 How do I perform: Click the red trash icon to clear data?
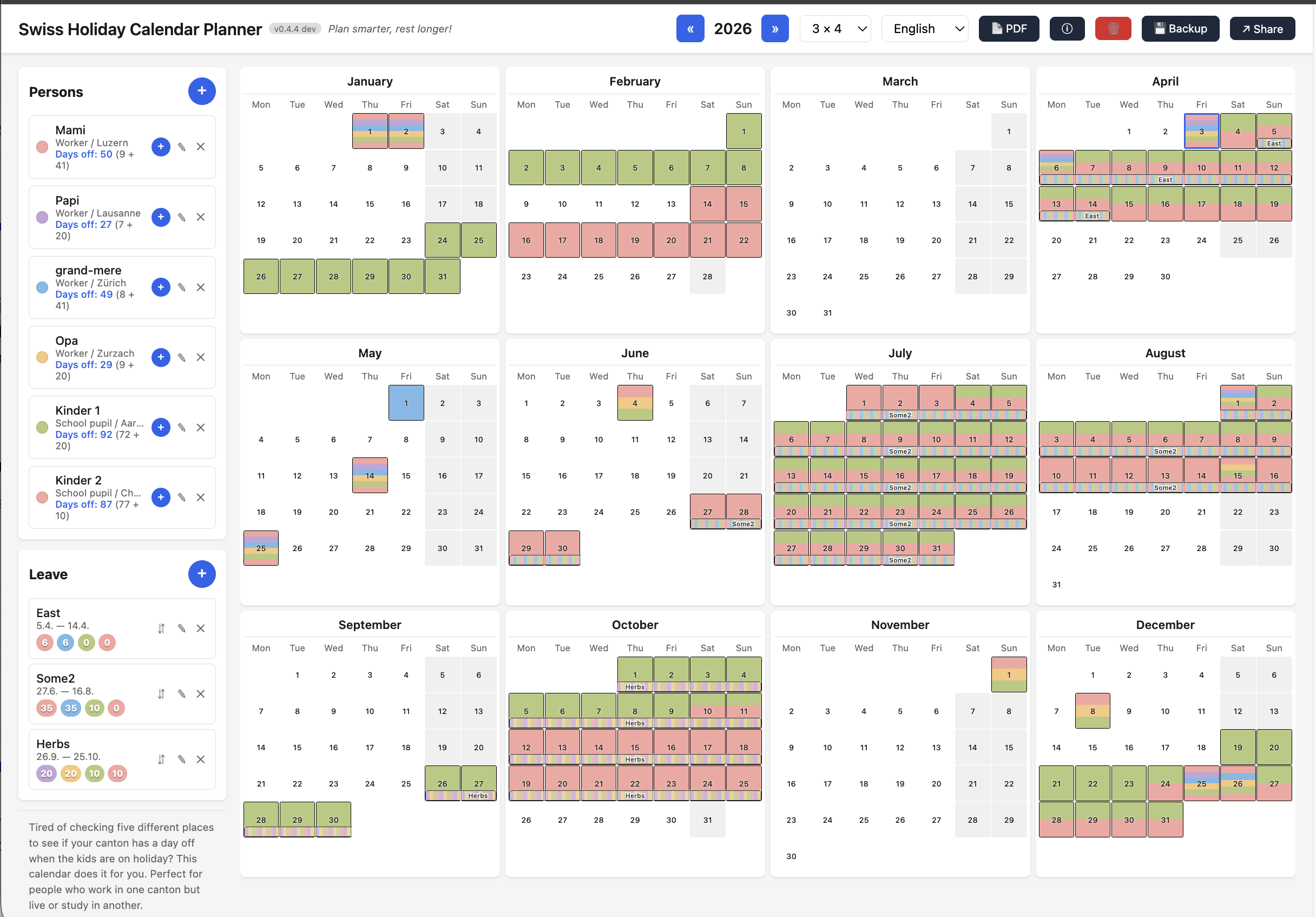(1113, 28)
